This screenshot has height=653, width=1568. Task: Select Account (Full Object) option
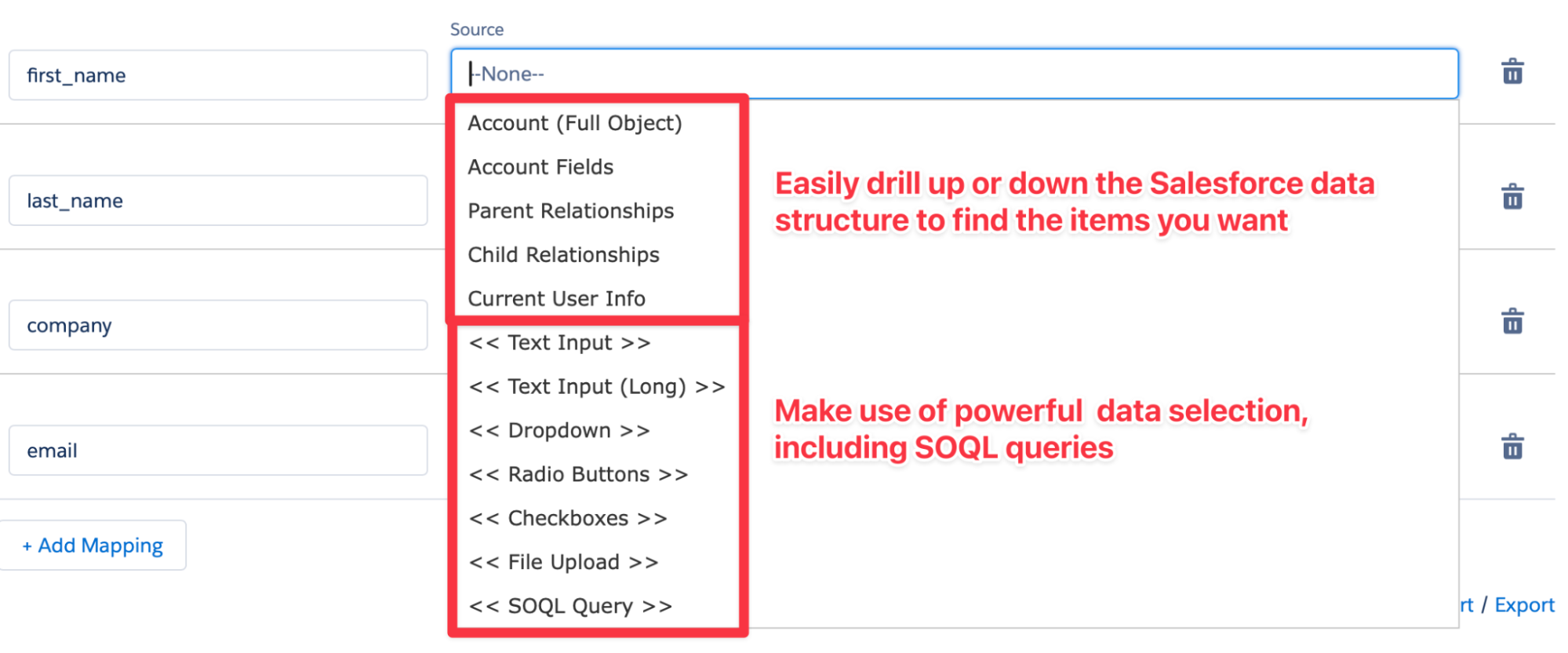[x=574, y=123]
